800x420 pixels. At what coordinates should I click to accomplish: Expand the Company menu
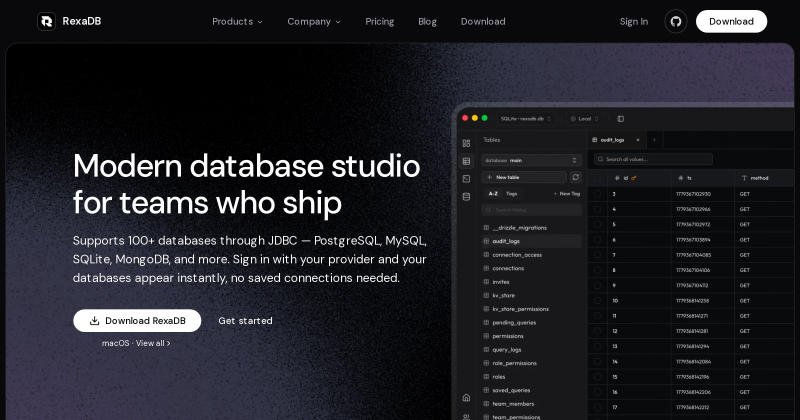(314, 21)
